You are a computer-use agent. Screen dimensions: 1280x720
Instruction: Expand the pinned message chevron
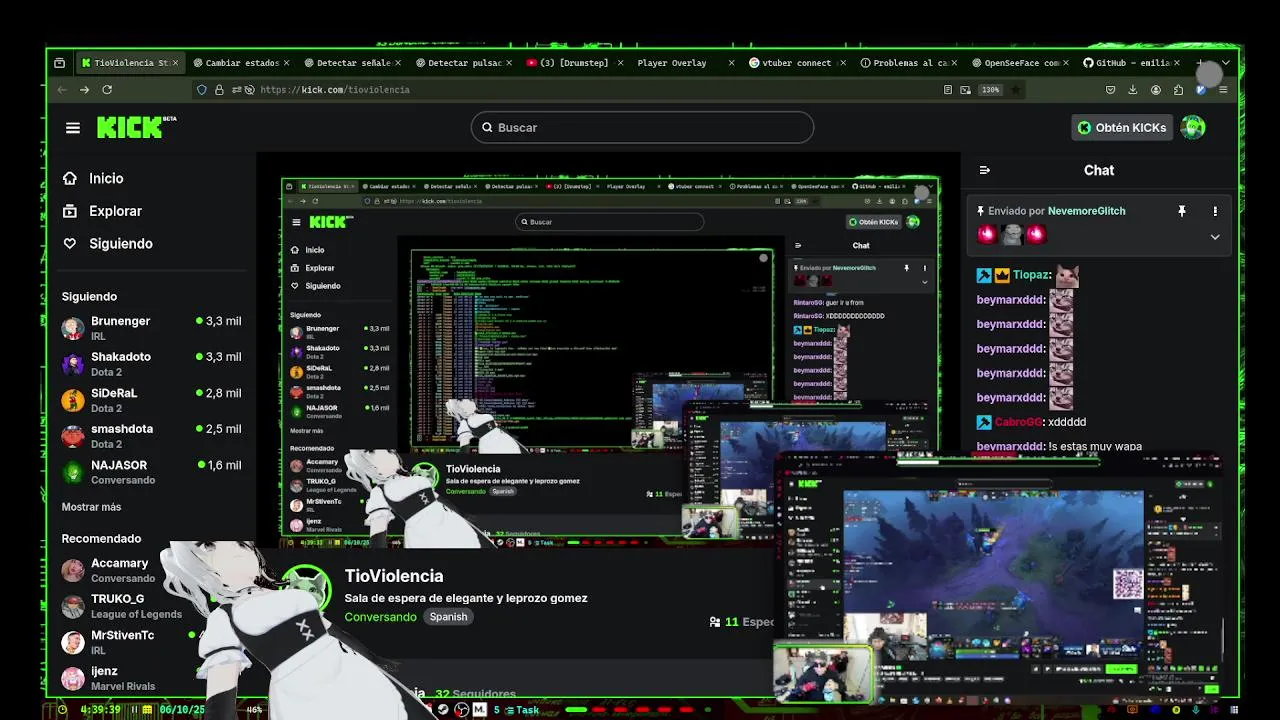pos(1215,237)
